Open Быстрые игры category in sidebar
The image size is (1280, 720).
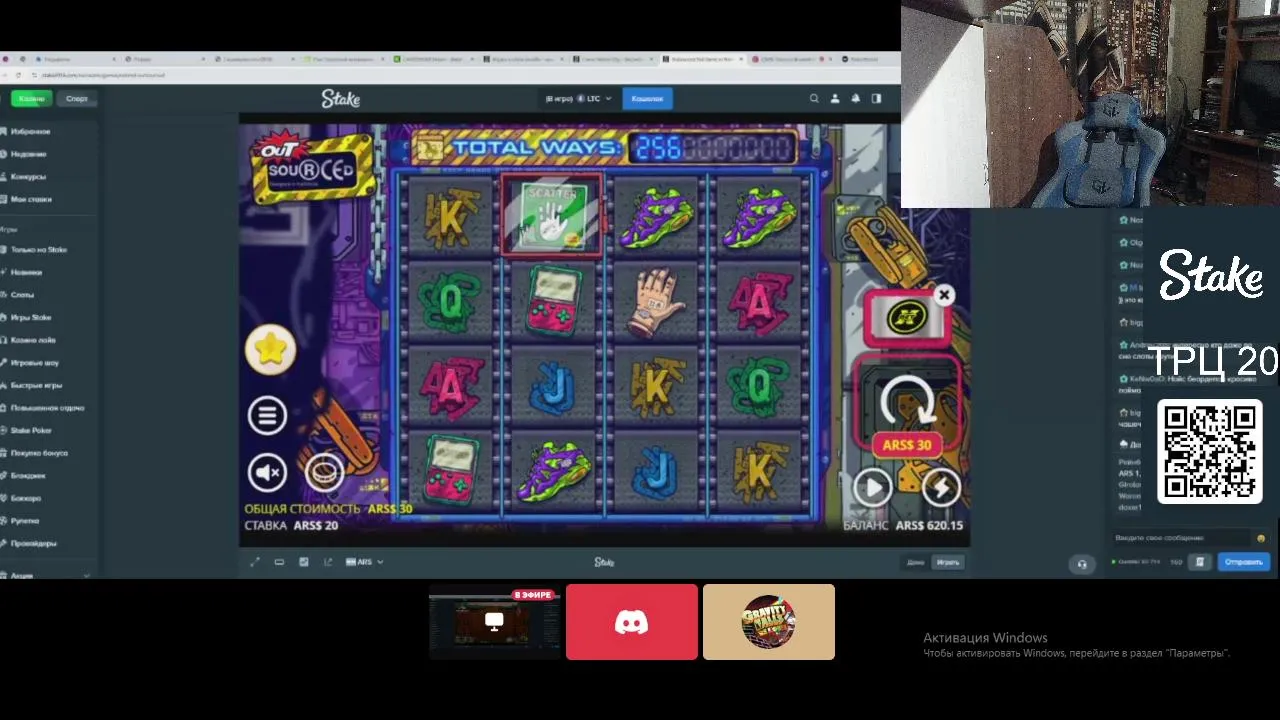[36, 385]
